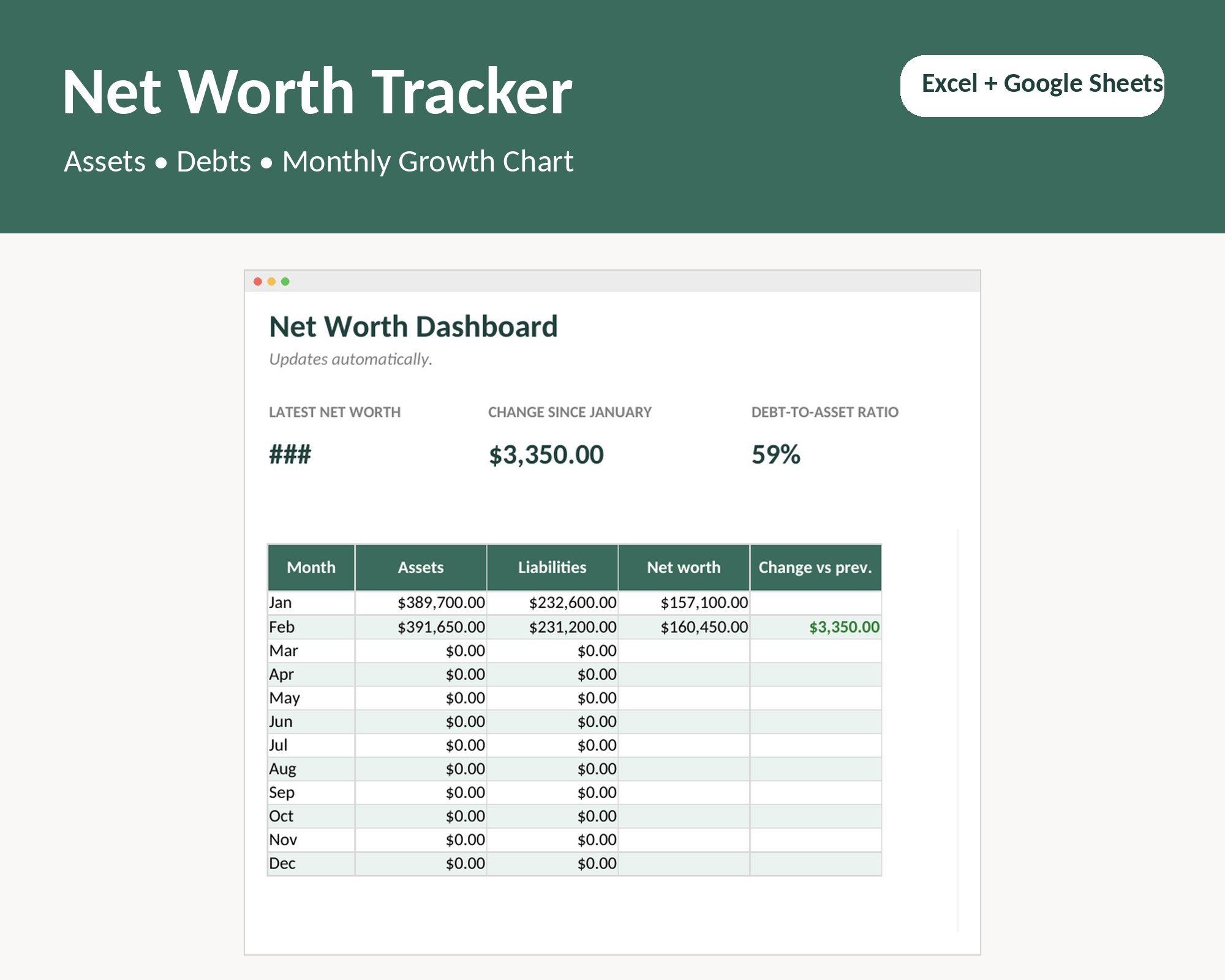The width and height of the screenshot is (1225, 980).
Task: Select the $391,650.00 assets cell
Action: tap(421, 627)
